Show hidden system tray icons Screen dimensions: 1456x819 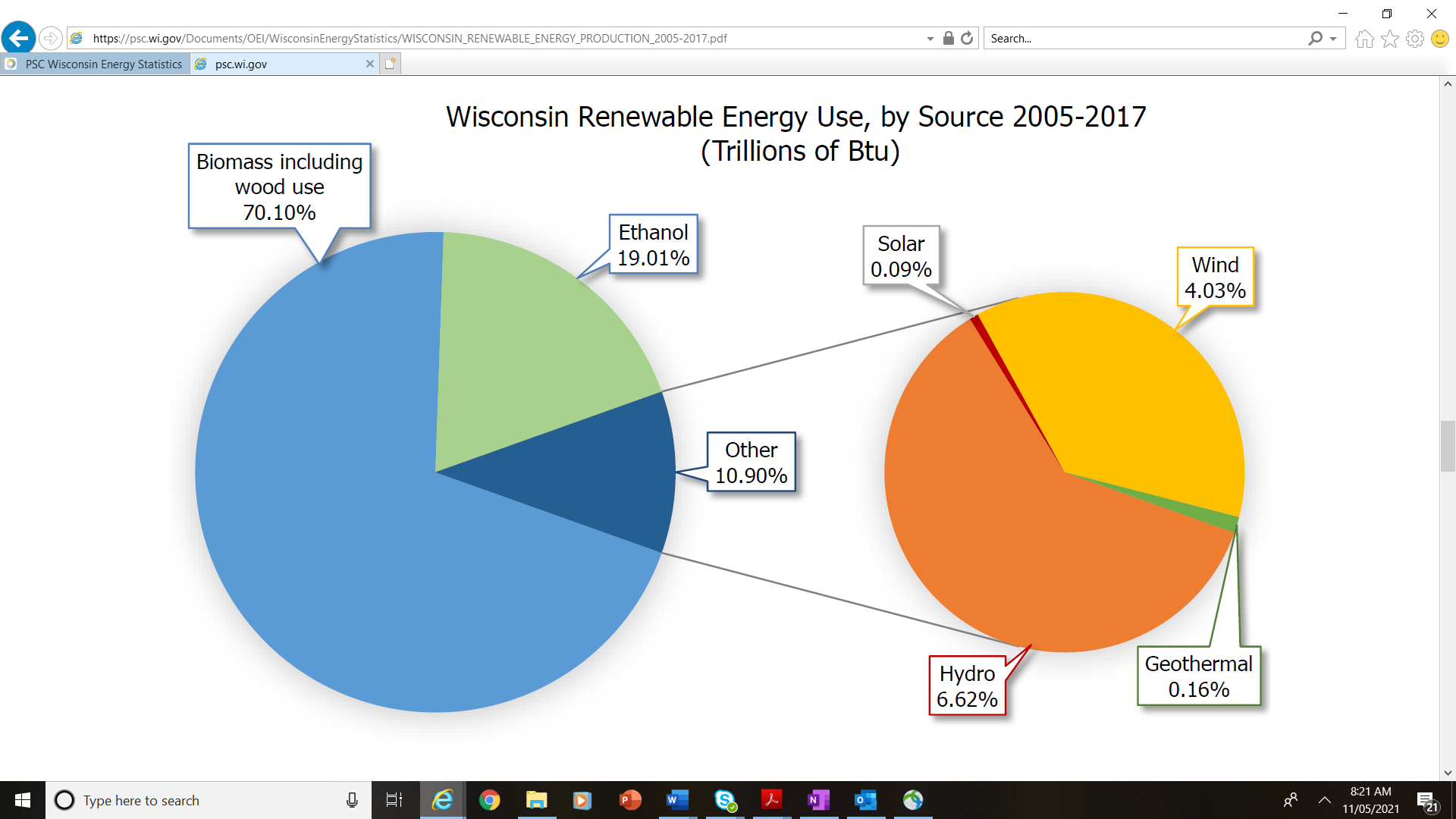[1325, 800]
